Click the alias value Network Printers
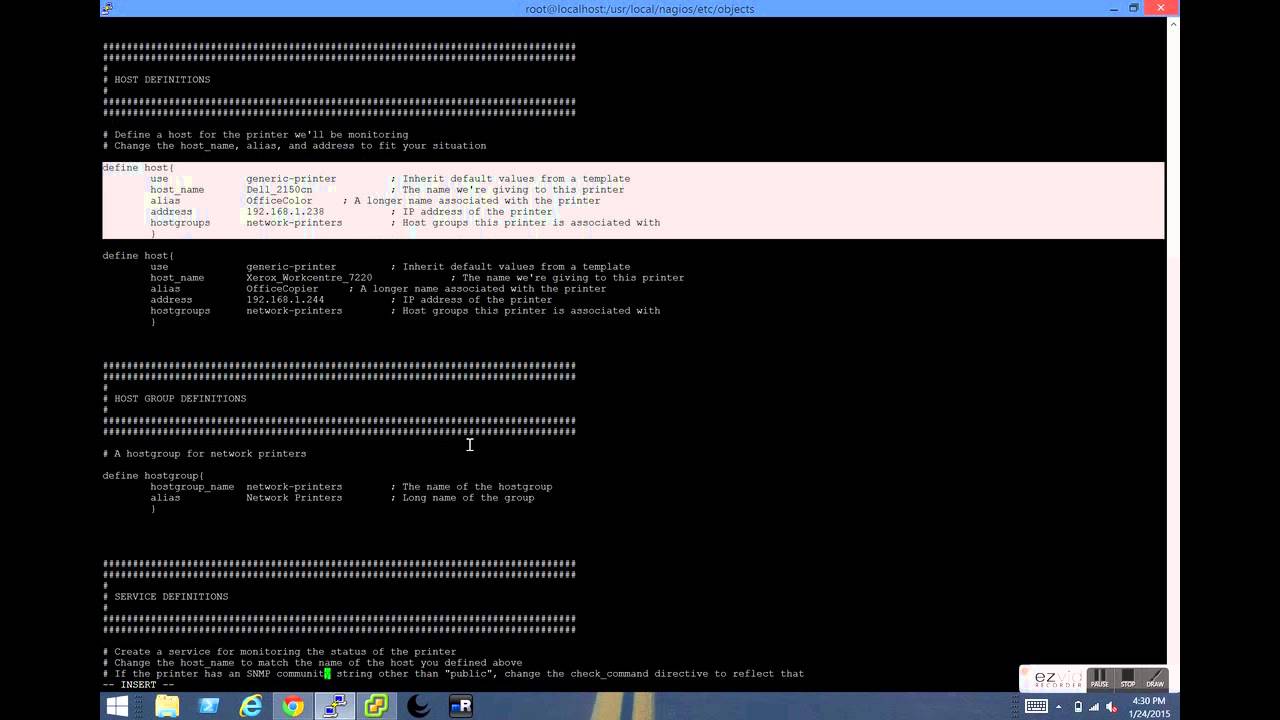 (294, 498)
